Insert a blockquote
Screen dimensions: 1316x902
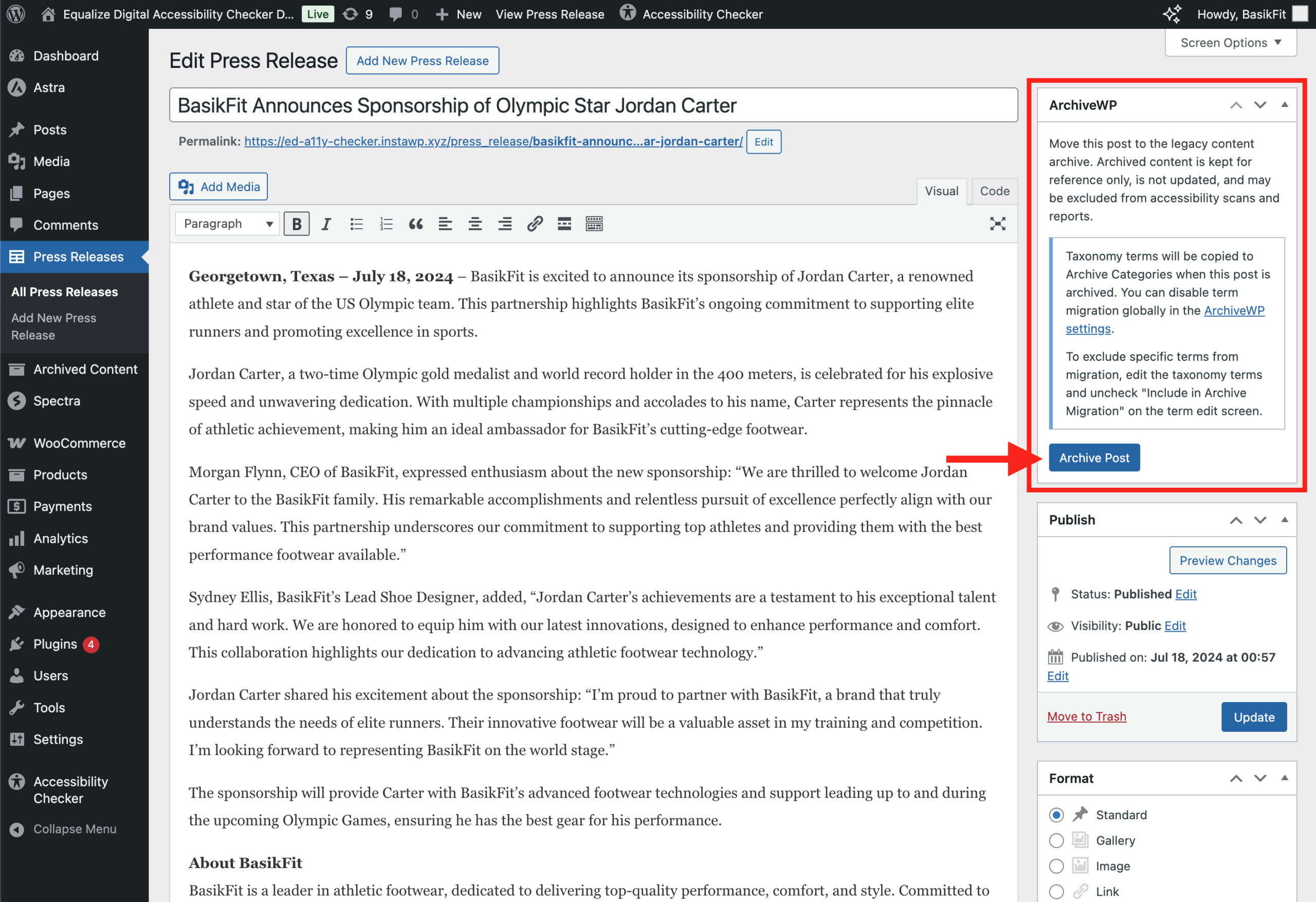(416, 224)
